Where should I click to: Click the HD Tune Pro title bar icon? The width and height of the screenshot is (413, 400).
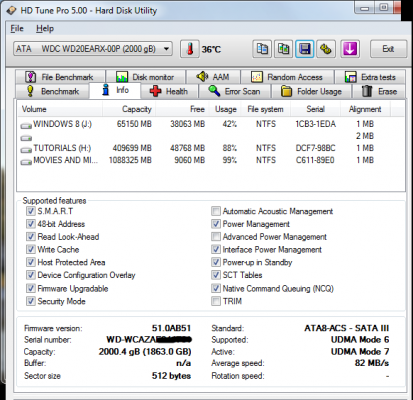(11, 11)
